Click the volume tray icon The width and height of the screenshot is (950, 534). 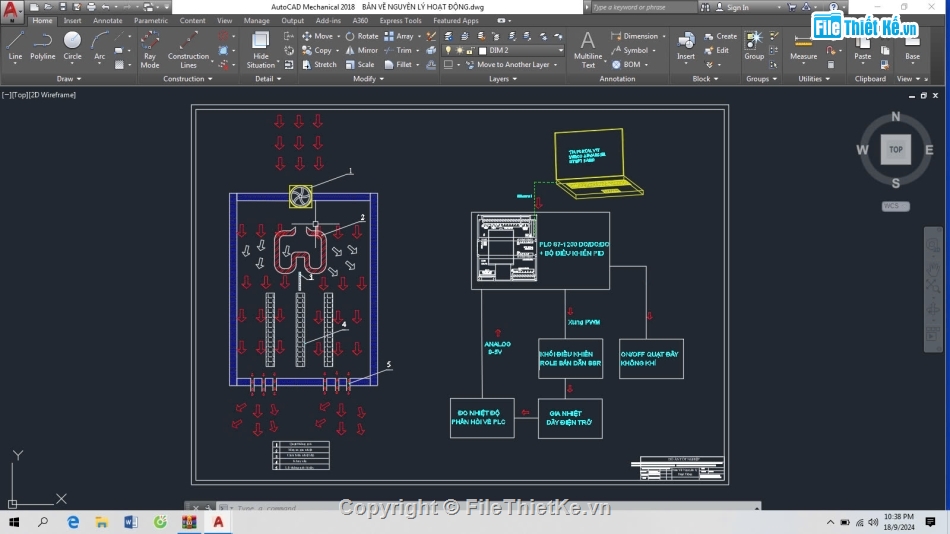[x=873, y=522]
